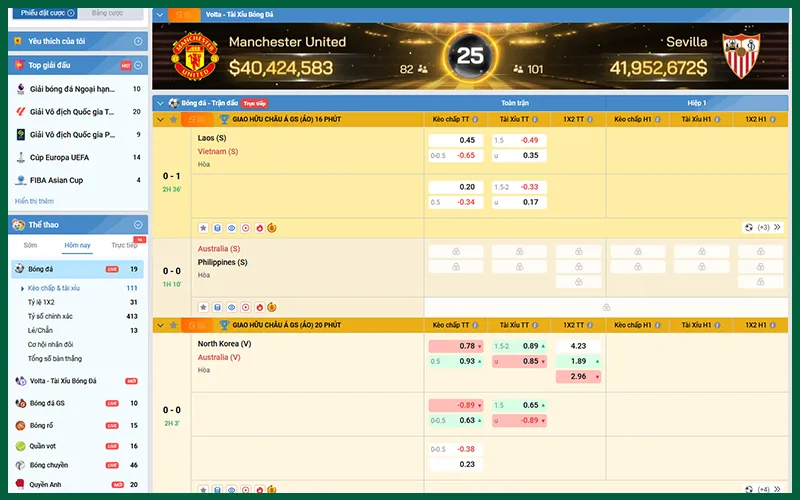Viewport: 800px width, 500px height.
Task: Select Australia 1X2 odds 1.89
Action: click(x=578, y=361)
